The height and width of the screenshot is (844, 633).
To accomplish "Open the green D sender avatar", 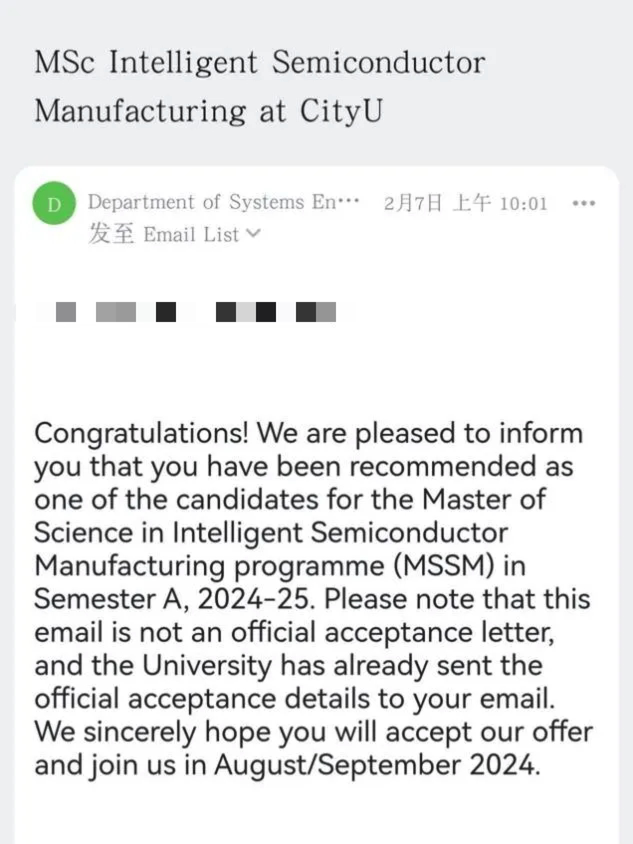I will [54, 203].
